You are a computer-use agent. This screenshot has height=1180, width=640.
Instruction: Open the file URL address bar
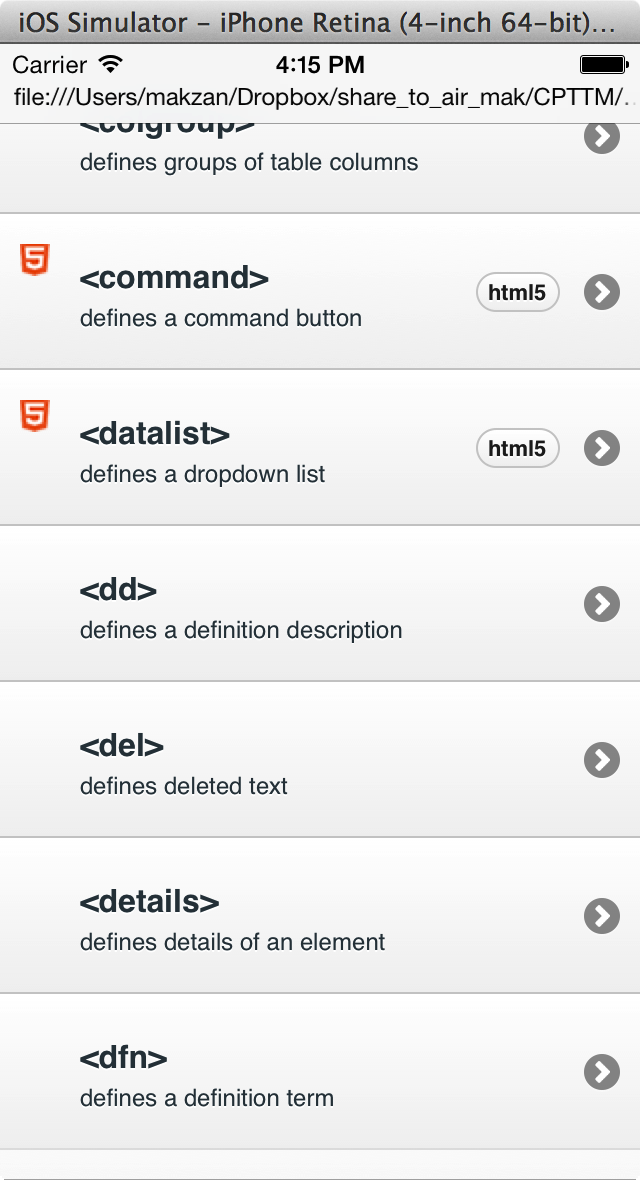[320, 98]
